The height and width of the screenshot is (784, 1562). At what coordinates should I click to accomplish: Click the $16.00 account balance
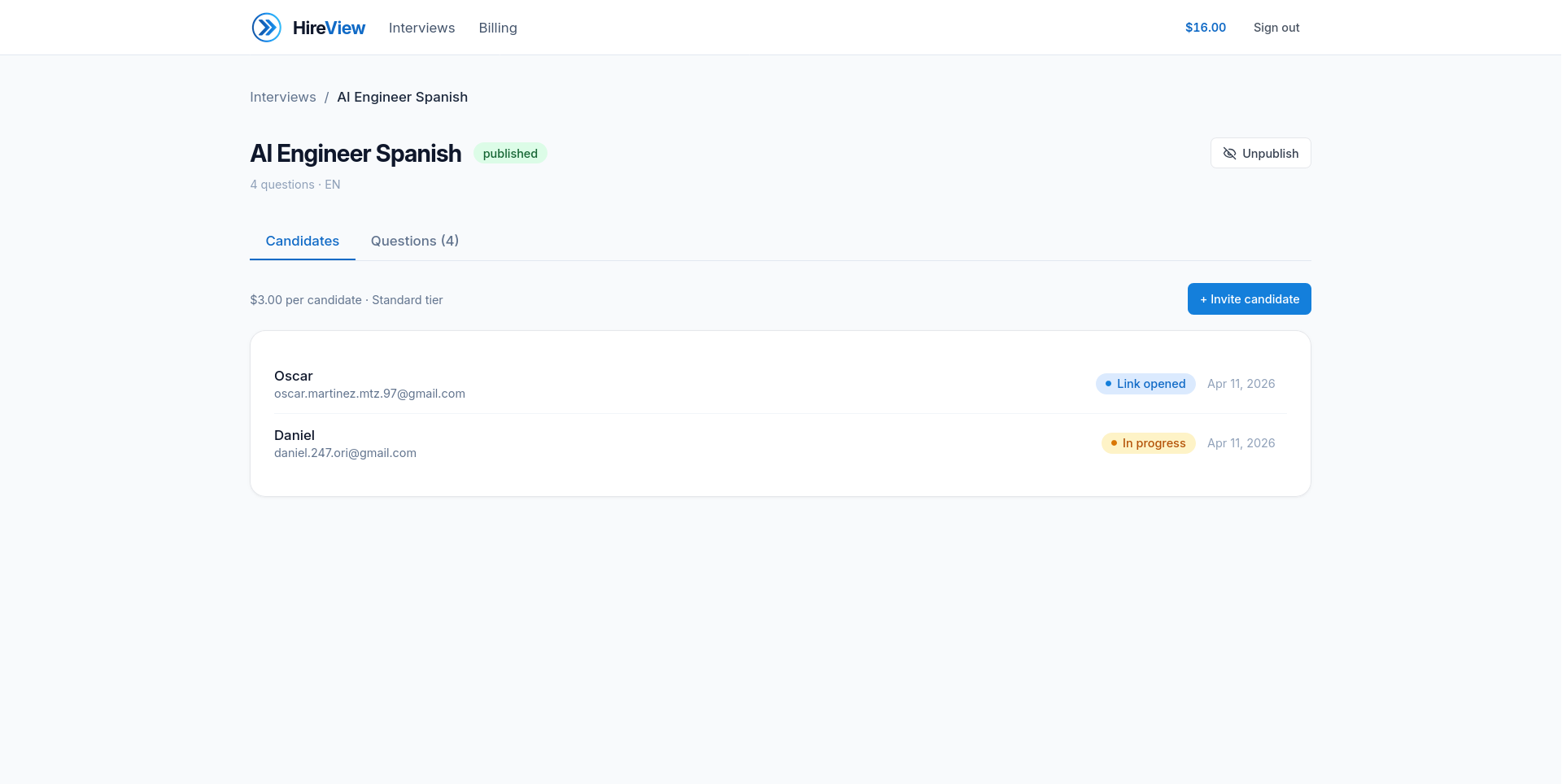(1205, 27)
